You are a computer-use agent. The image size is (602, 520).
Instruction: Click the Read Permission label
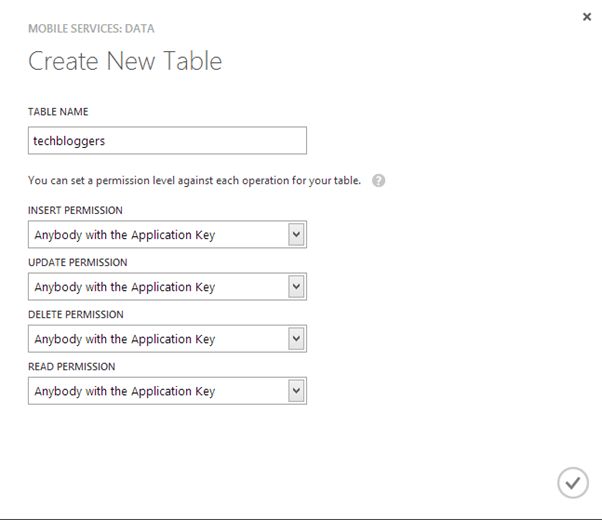71,367
